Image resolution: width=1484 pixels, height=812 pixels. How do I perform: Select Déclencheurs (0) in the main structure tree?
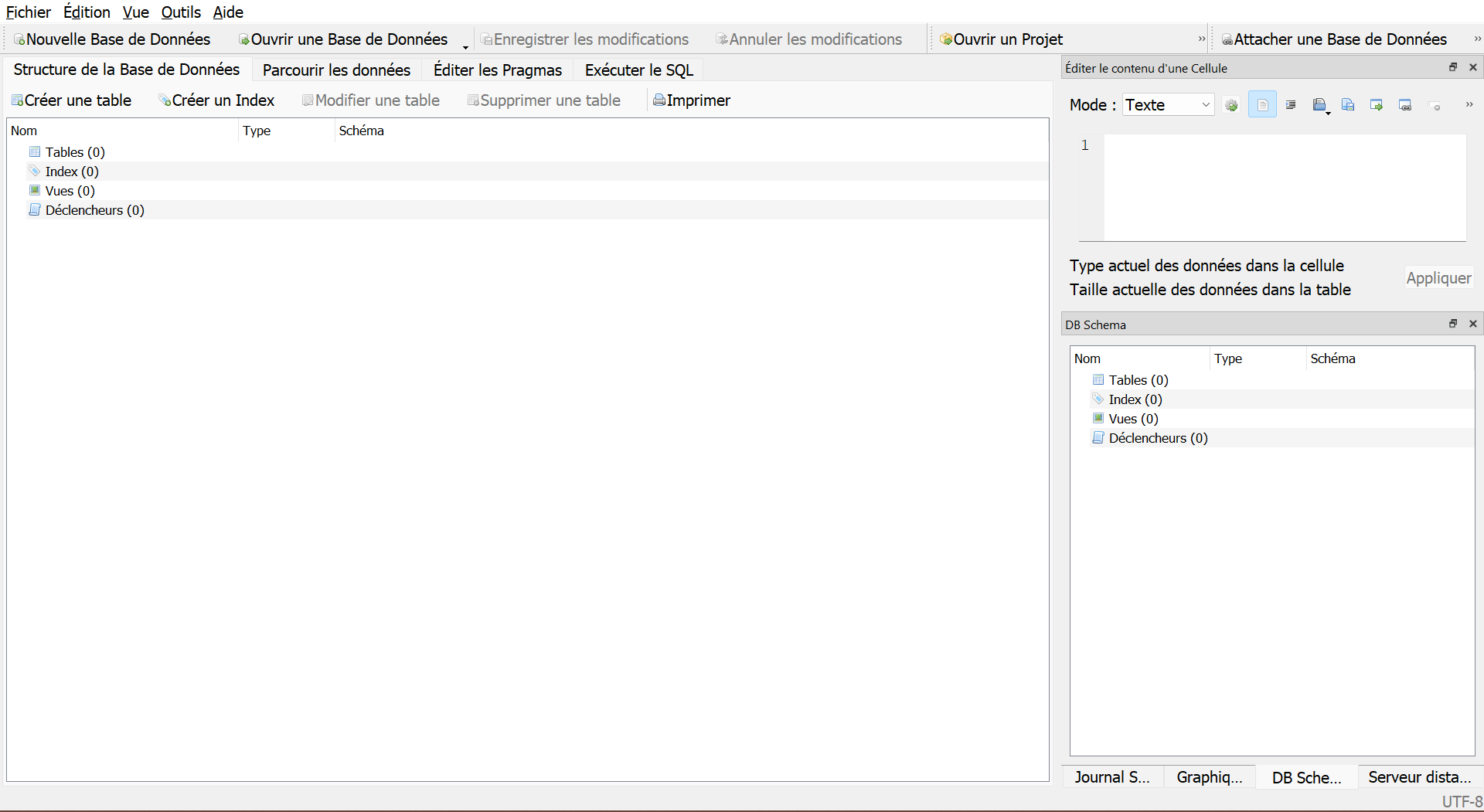[x=94, y=210]
